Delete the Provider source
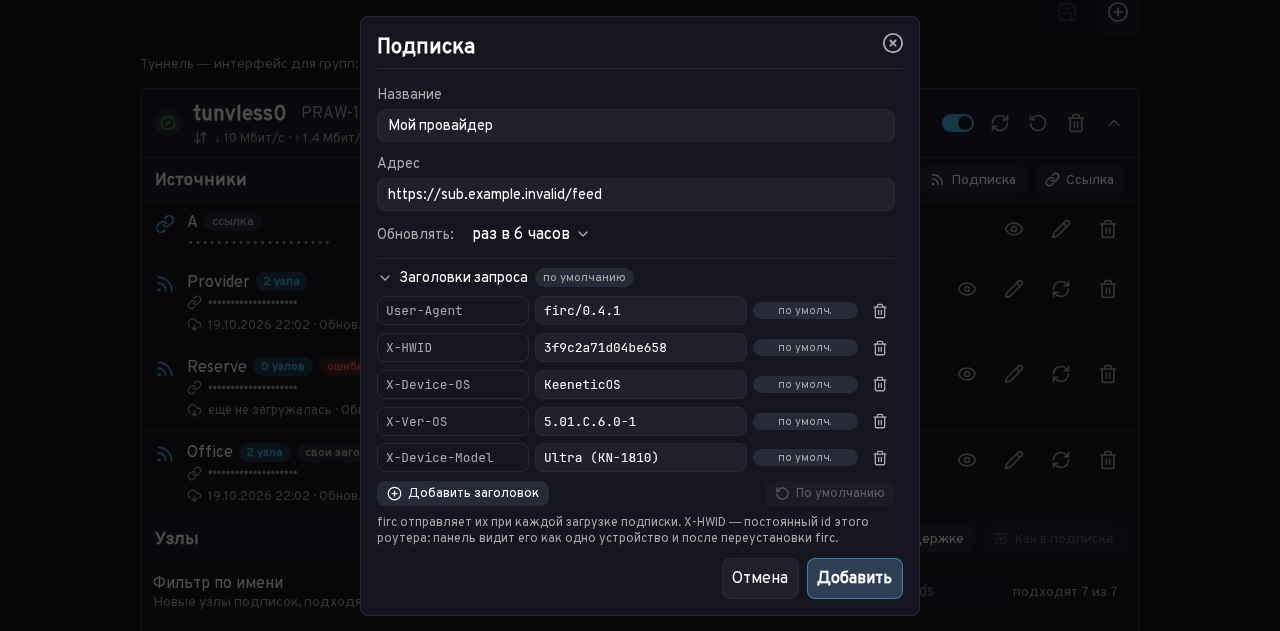The height and width of the screenshot is (631, 1280). coord(1108,289)
